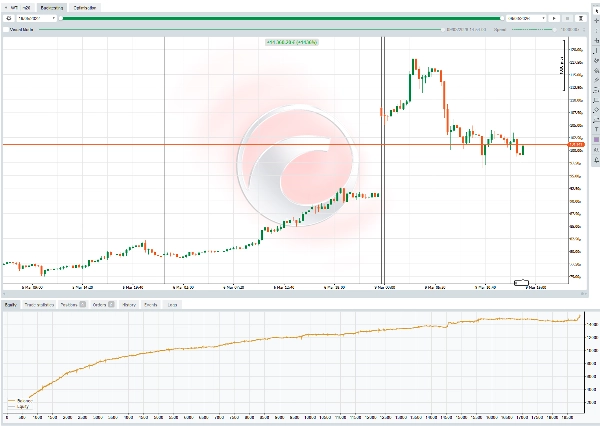This screenshot has width=600, height=426.
Task: Open the backtesting settings gear
Action: pos(9,18)
